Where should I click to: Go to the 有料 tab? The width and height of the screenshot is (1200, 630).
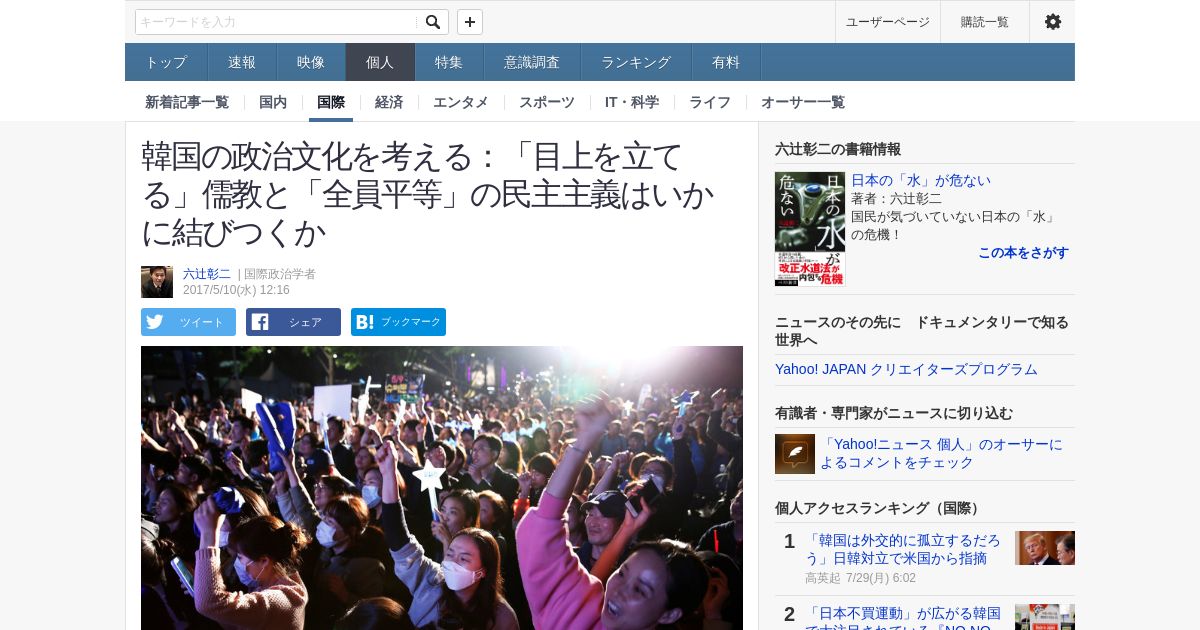pos(726,62)
